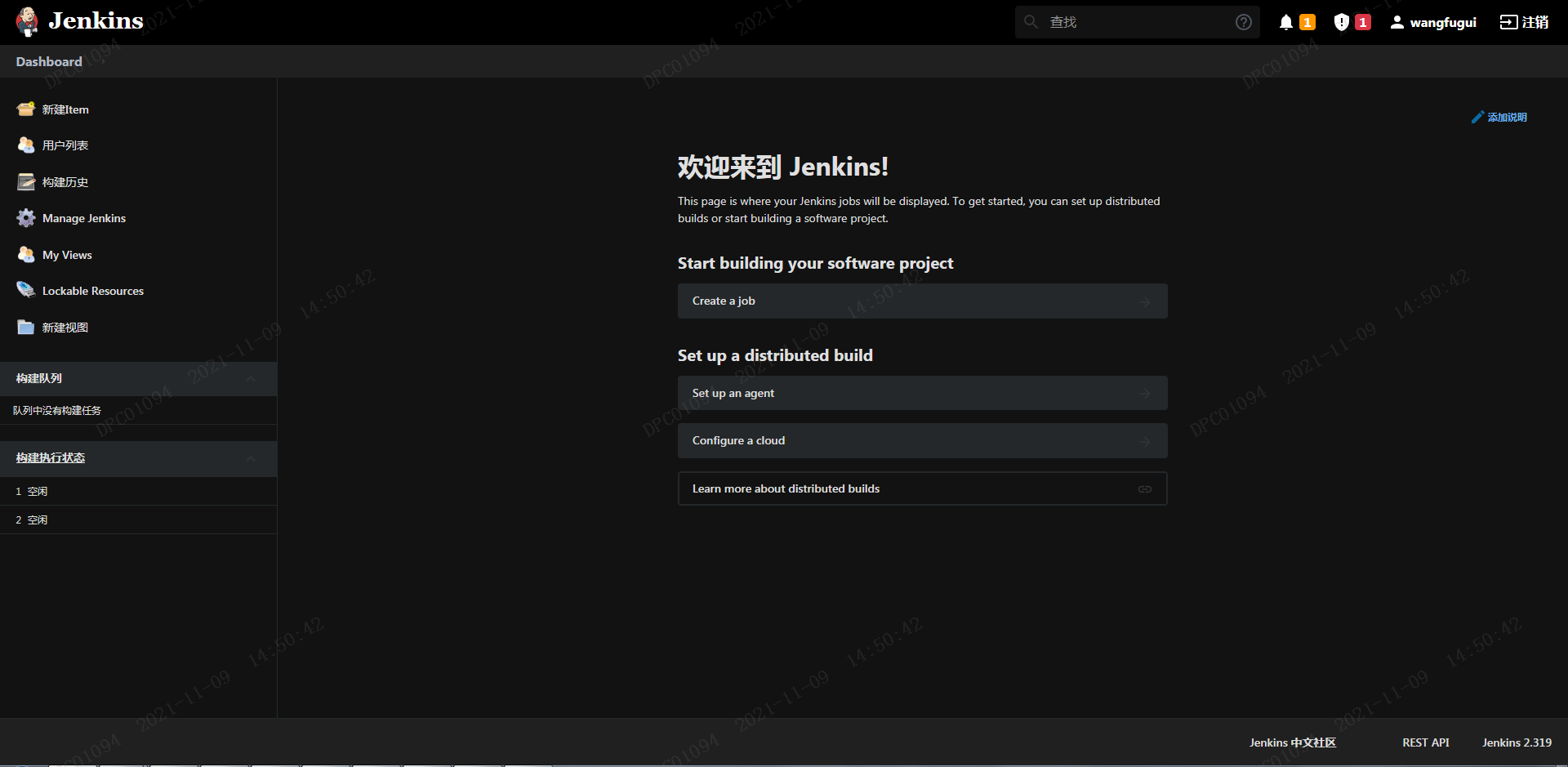Click the user profile person icon
The image size is (1568, 767).
(1397, 22)
